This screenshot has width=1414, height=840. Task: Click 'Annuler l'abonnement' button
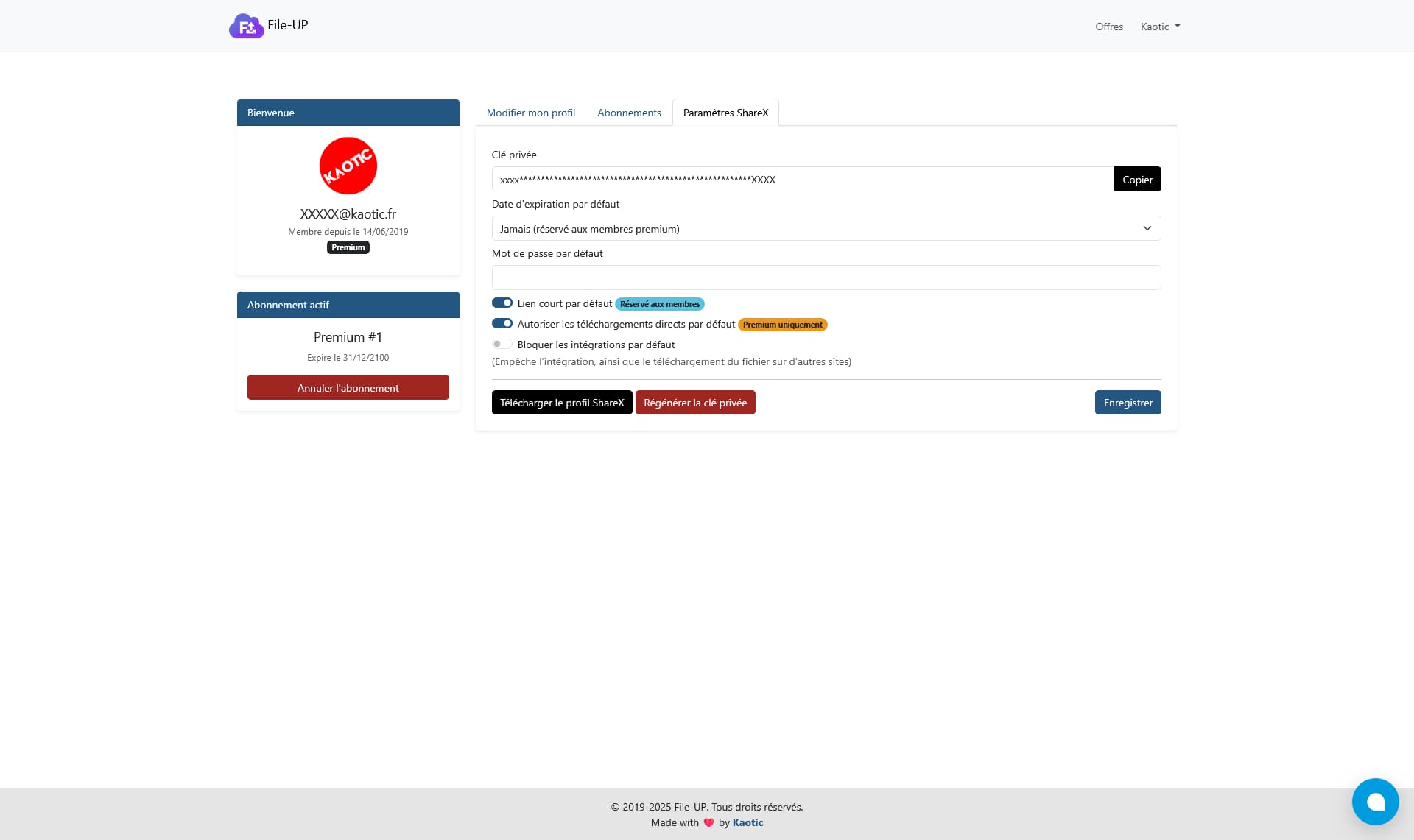pos(348,388)
